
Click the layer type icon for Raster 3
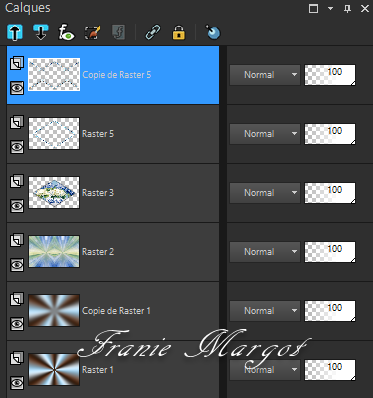tap(17, 181)
